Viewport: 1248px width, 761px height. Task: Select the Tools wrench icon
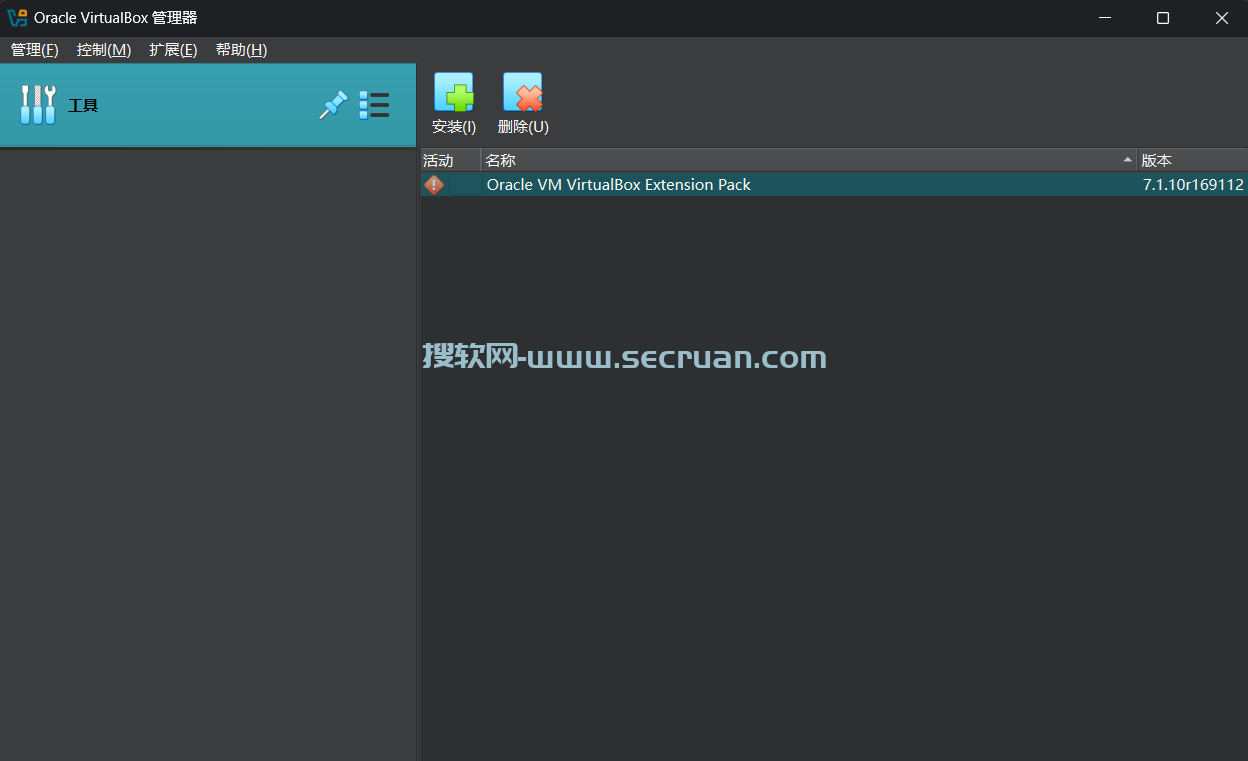point(38,105)
